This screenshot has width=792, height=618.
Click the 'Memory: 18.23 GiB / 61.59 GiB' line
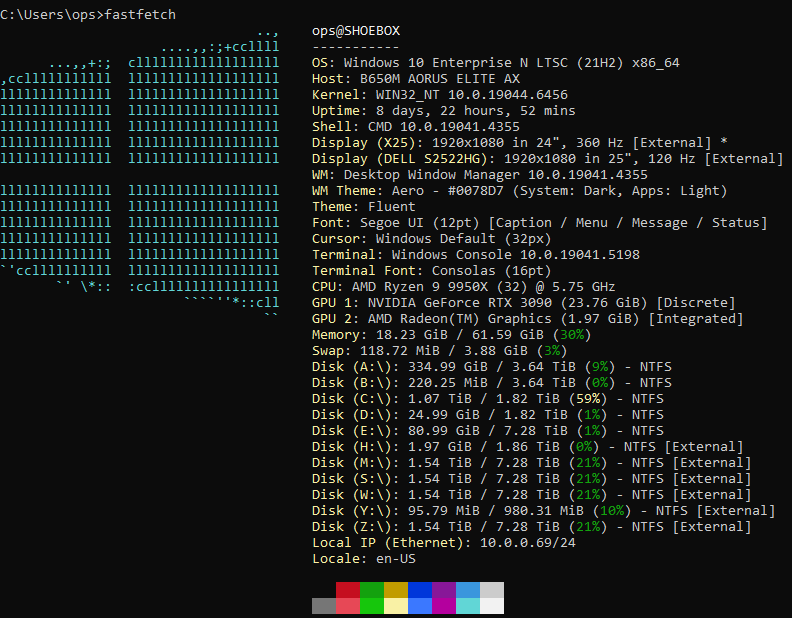pyautogui.click(x=452, y=335)
